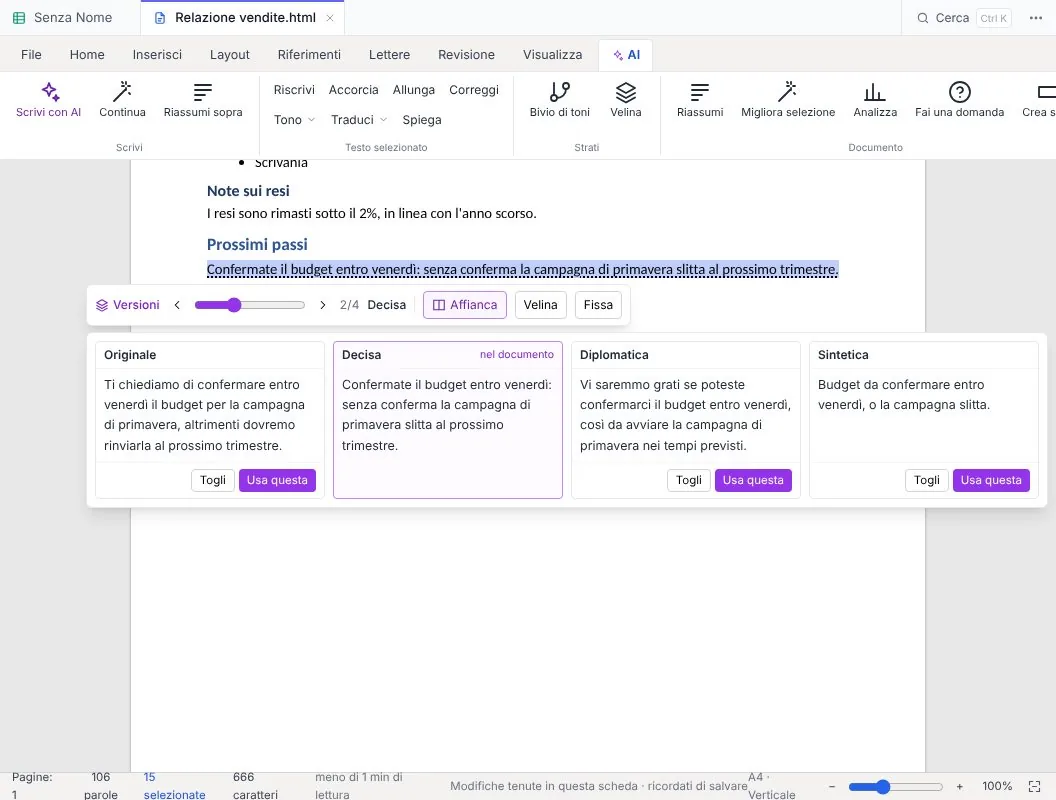Toggle the Fissa pin button
The width and height of the screenshot is (1056, 800).
(598, 305)
